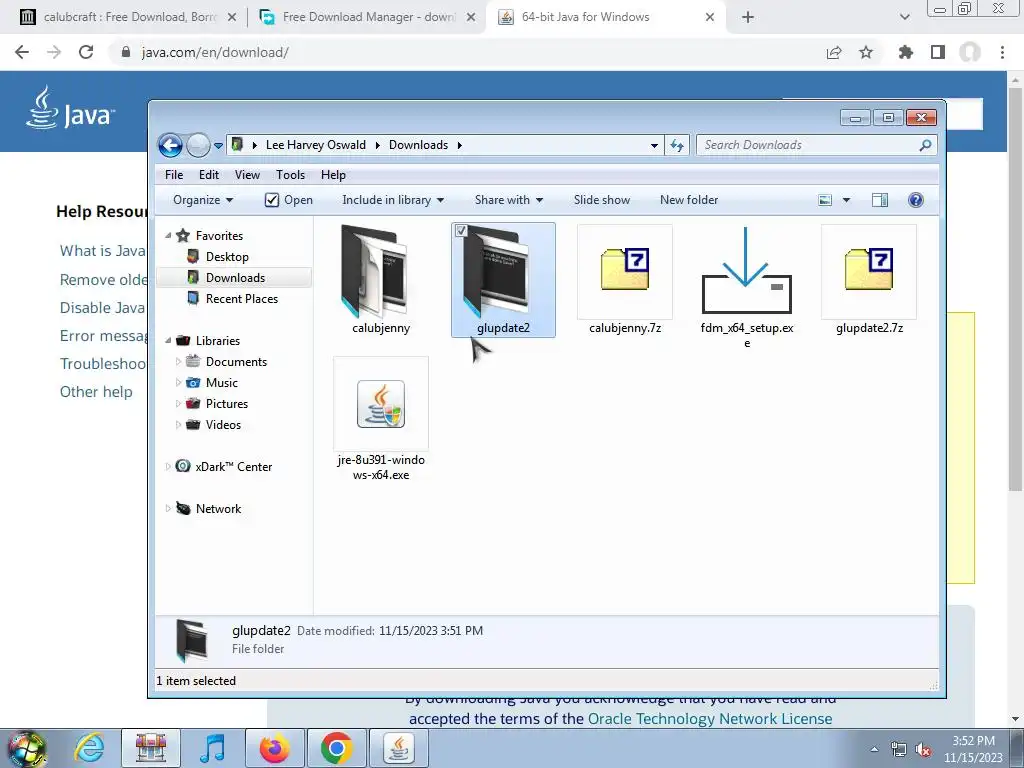The image size is (1024, 768).
Task: Open music player taskbar icon
Action: pyautogui.click(x=213, y=748)
